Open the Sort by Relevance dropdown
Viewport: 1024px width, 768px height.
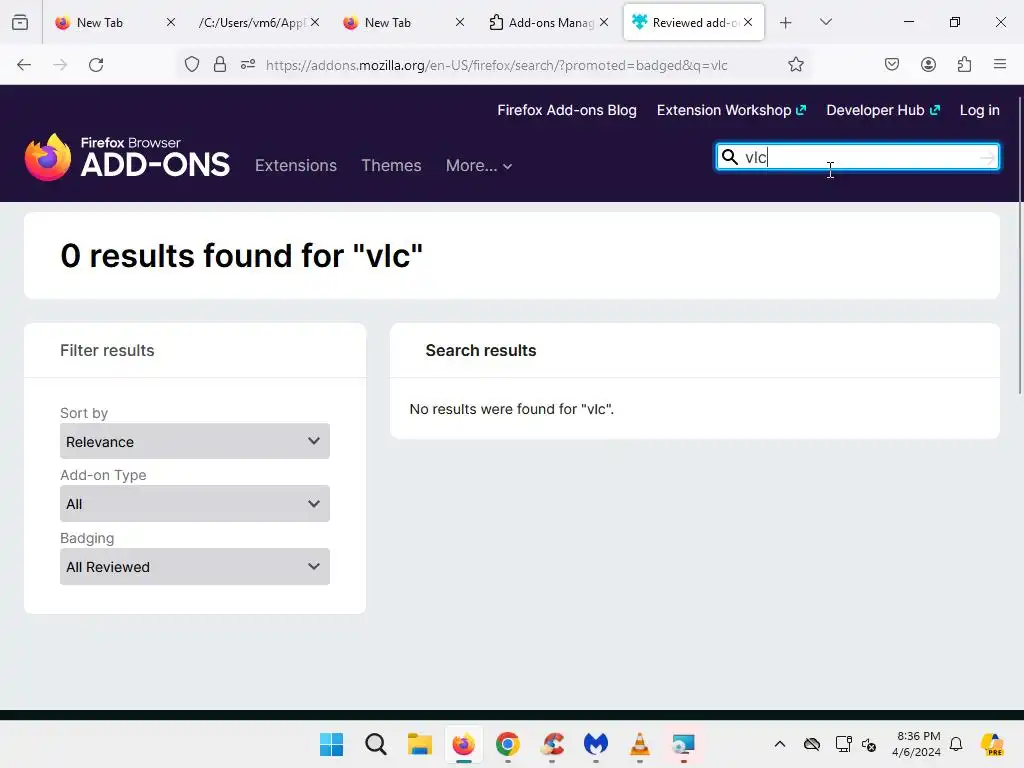(195, 441)
